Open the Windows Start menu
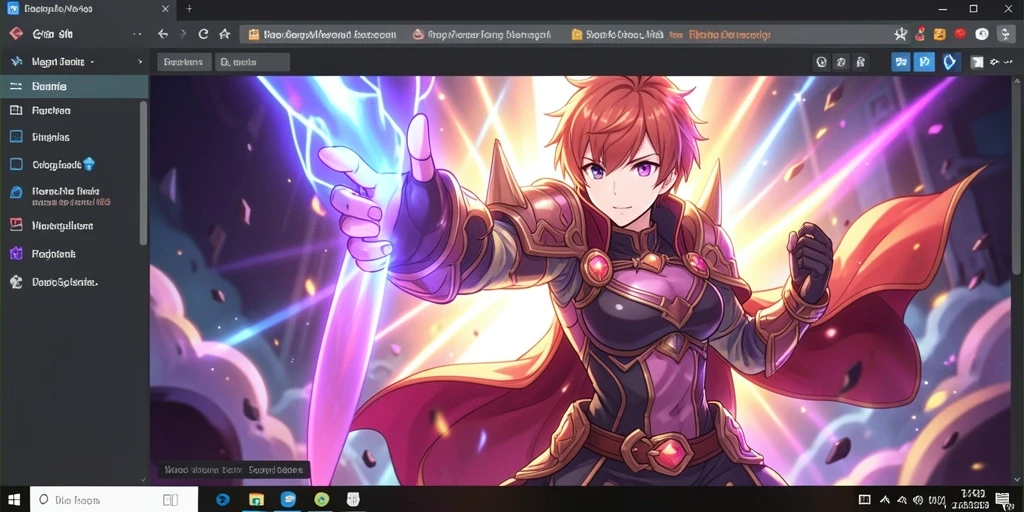The width and height of the screenshot is (1024, 512). pyautogui.click(x=14, y=500)
